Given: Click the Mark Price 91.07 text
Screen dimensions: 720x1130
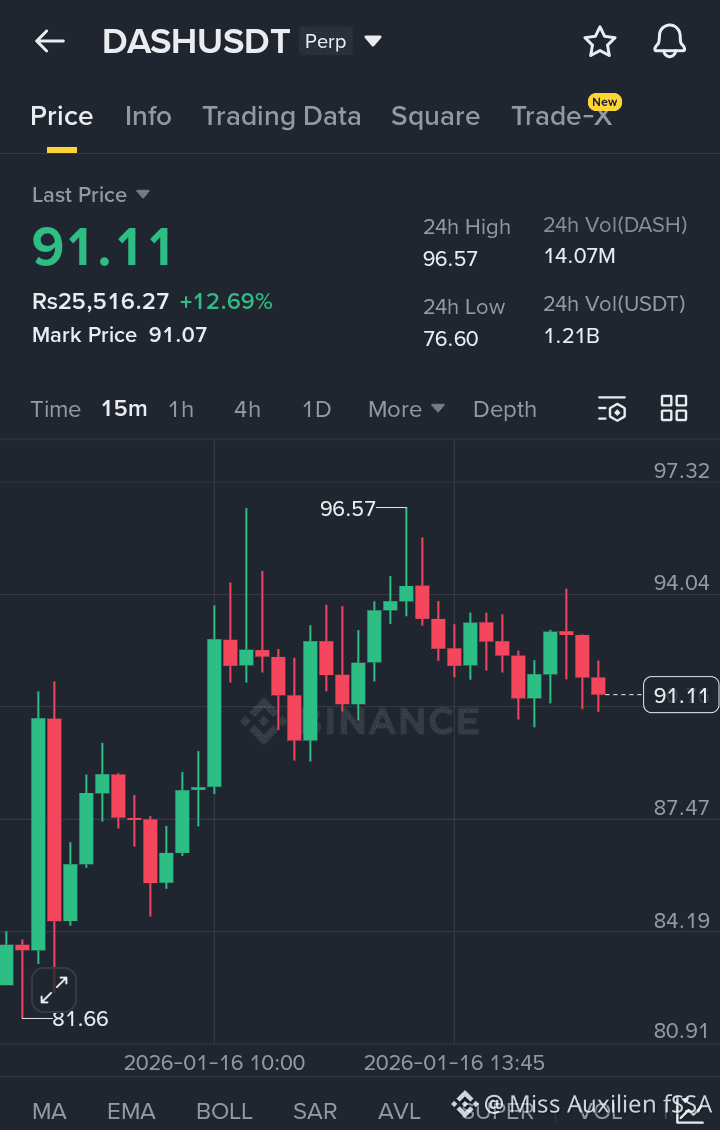Looking at the screenshot, I should click(x=120, y=334).
